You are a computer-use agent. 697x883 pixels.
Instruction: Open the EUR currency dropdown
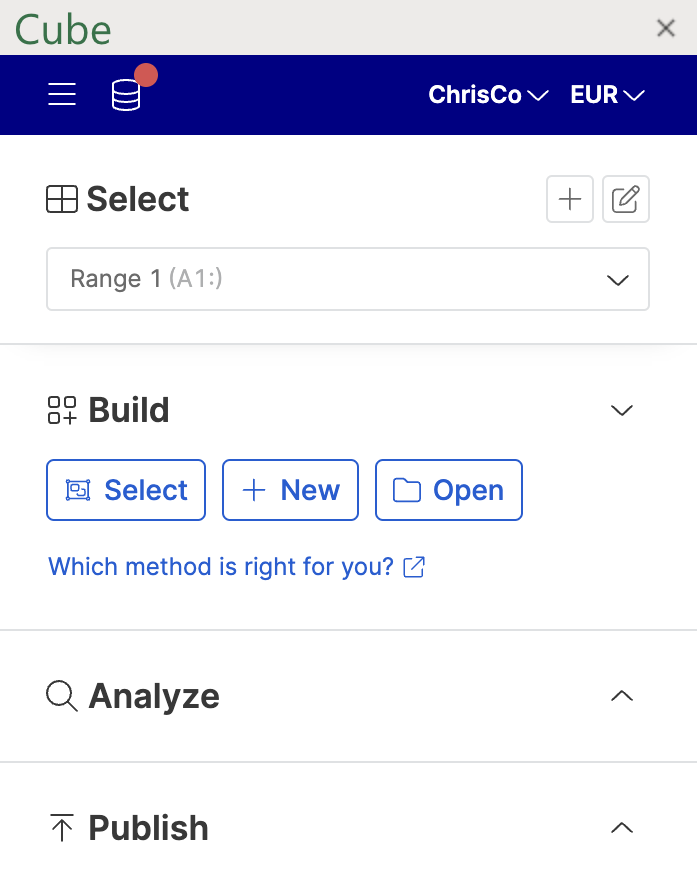click(x=607, y=95)
